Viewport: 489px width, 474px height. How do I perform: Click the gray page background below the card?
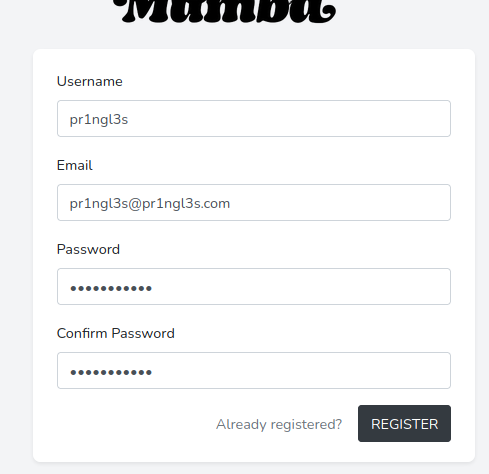(x=244, y=468)
